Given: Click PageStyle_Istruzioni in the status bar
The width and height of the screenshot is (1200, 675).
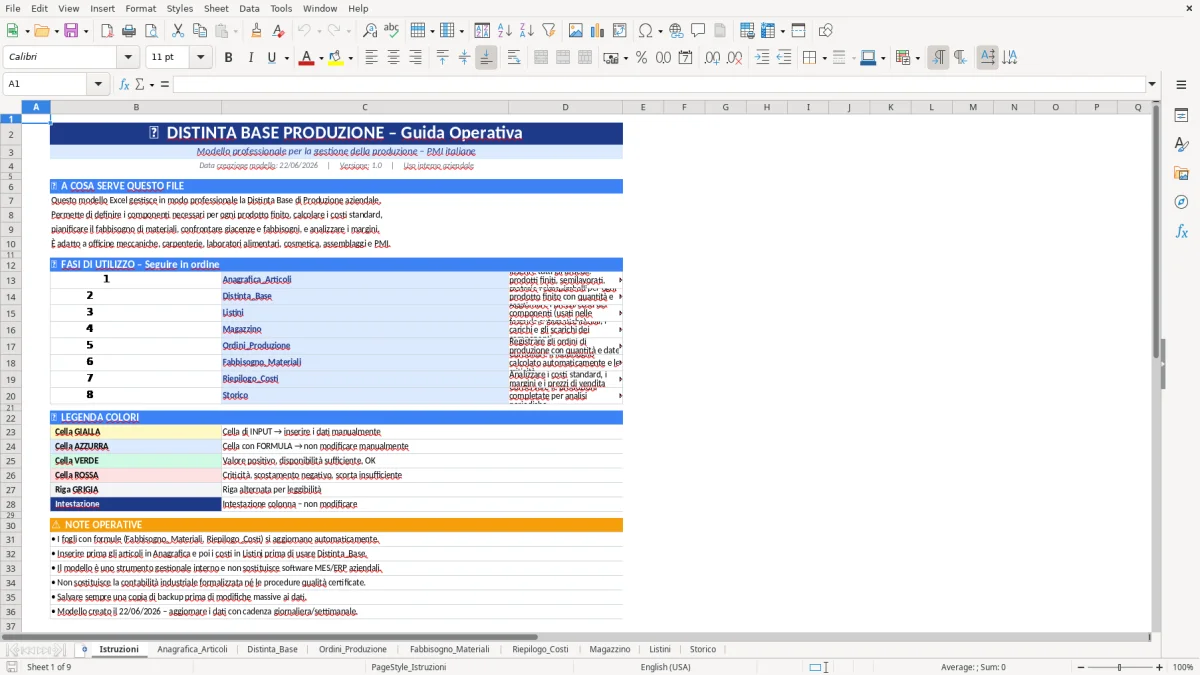Looking at the screenshot, I should click(408, 667).
